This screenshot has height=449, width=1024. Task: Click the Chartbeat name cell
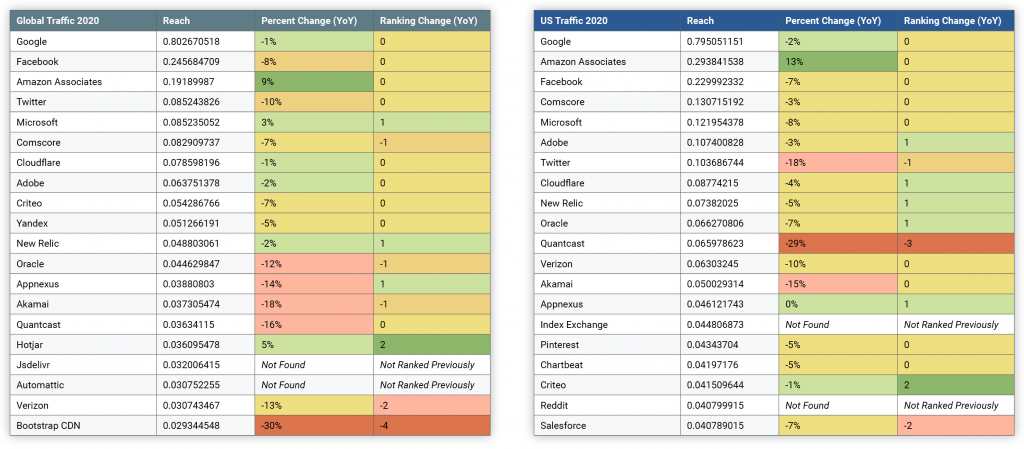[x=607, y=365]
